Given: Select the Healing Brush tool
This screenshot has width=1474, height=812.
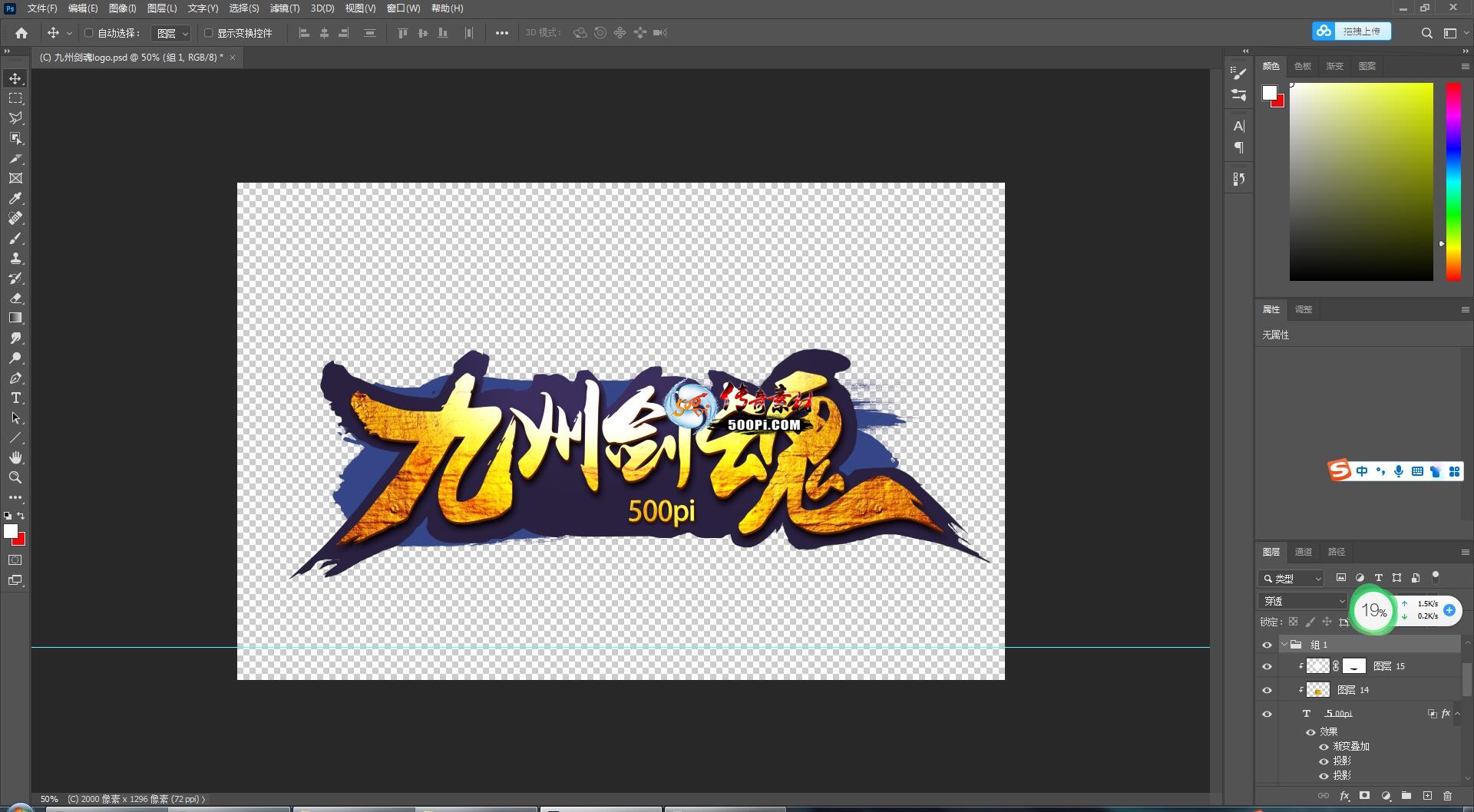Looking at the screenshot, I should pyautogui.click(x=15, y=218).
